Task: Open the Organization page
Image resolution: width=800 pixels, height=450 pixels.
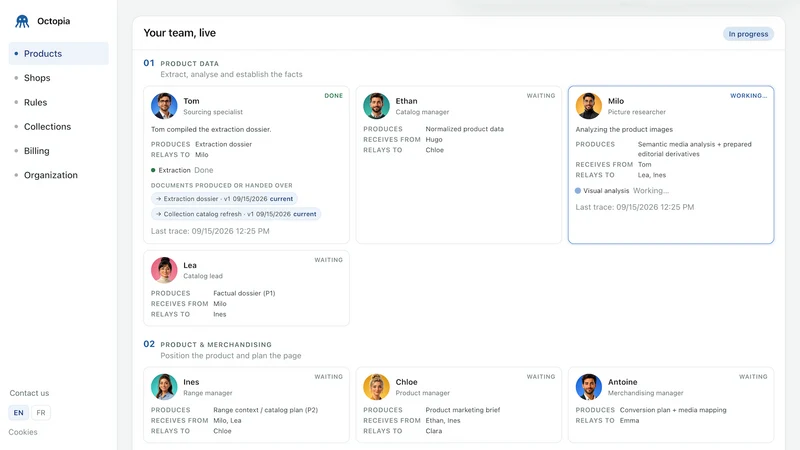Action: [51, 175]
